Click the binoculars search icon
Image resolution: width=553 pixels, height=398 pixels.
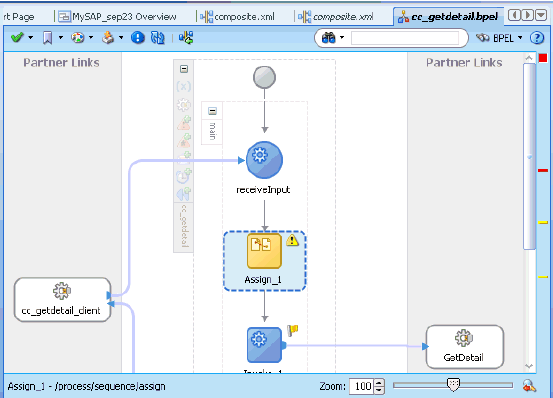328,37
